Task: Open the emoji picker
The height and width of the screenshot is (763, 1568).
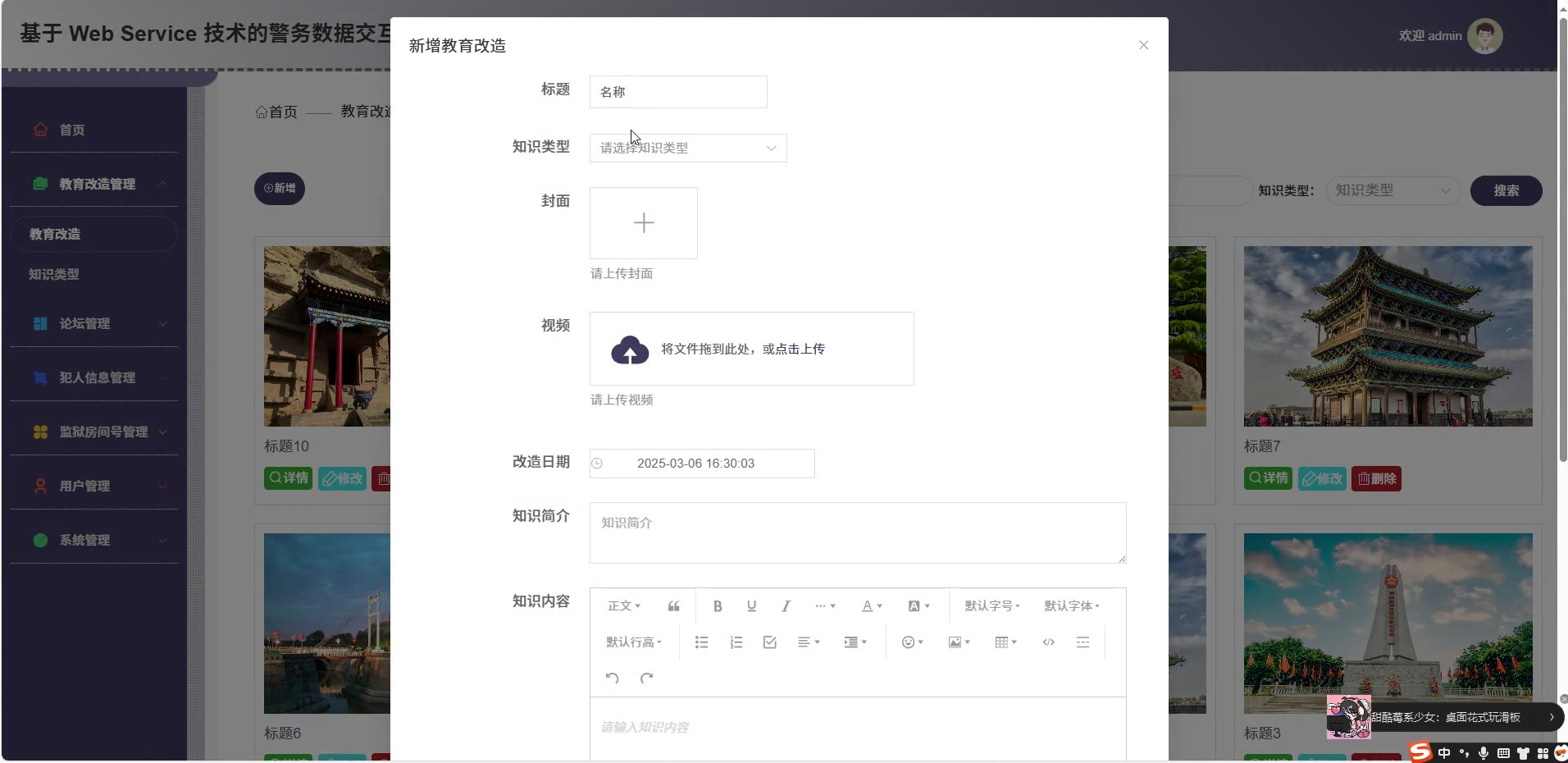Action: click(912, 642)
